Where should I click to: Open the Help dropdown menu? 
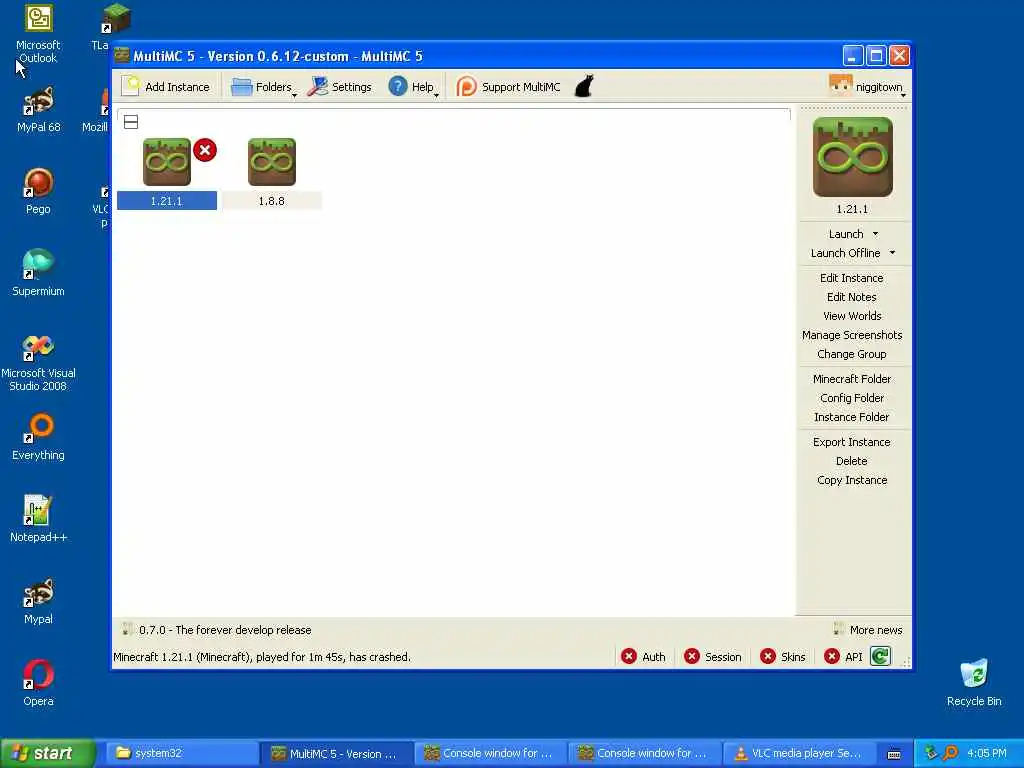click(x=413, y=87)
